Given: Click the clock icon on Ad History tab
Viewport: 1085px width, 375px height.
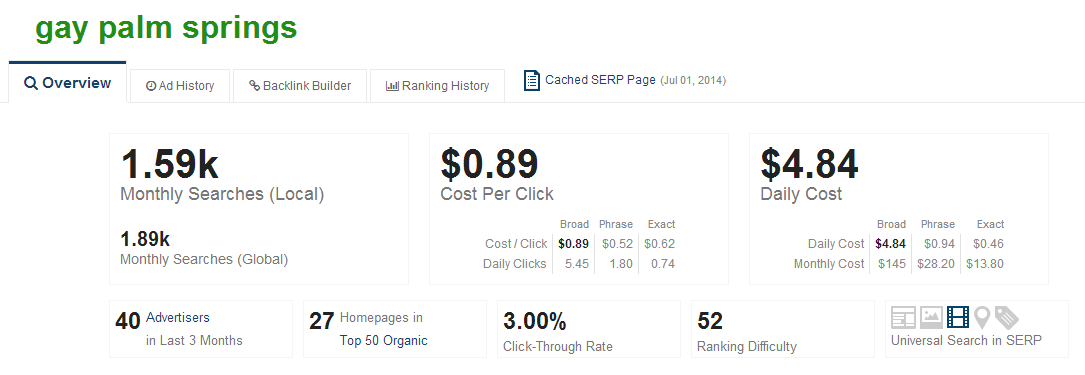Looking at the screenshot, I should 151,86.
